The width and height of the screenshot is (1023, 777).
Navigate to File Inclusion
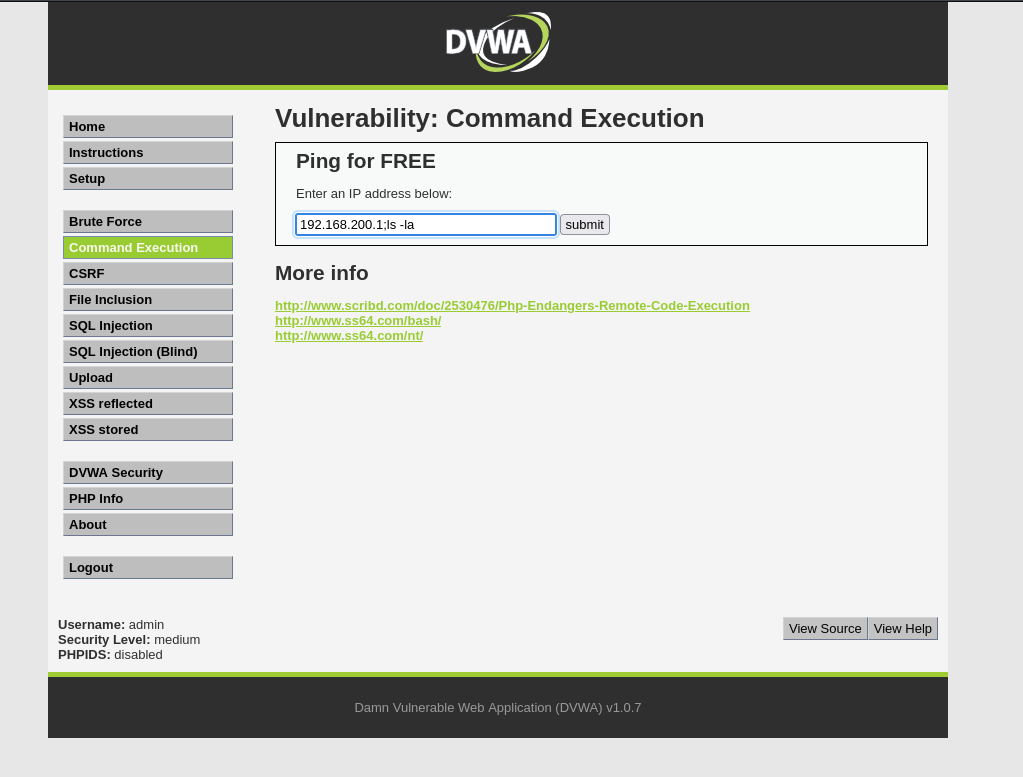[x=148, y=299]
